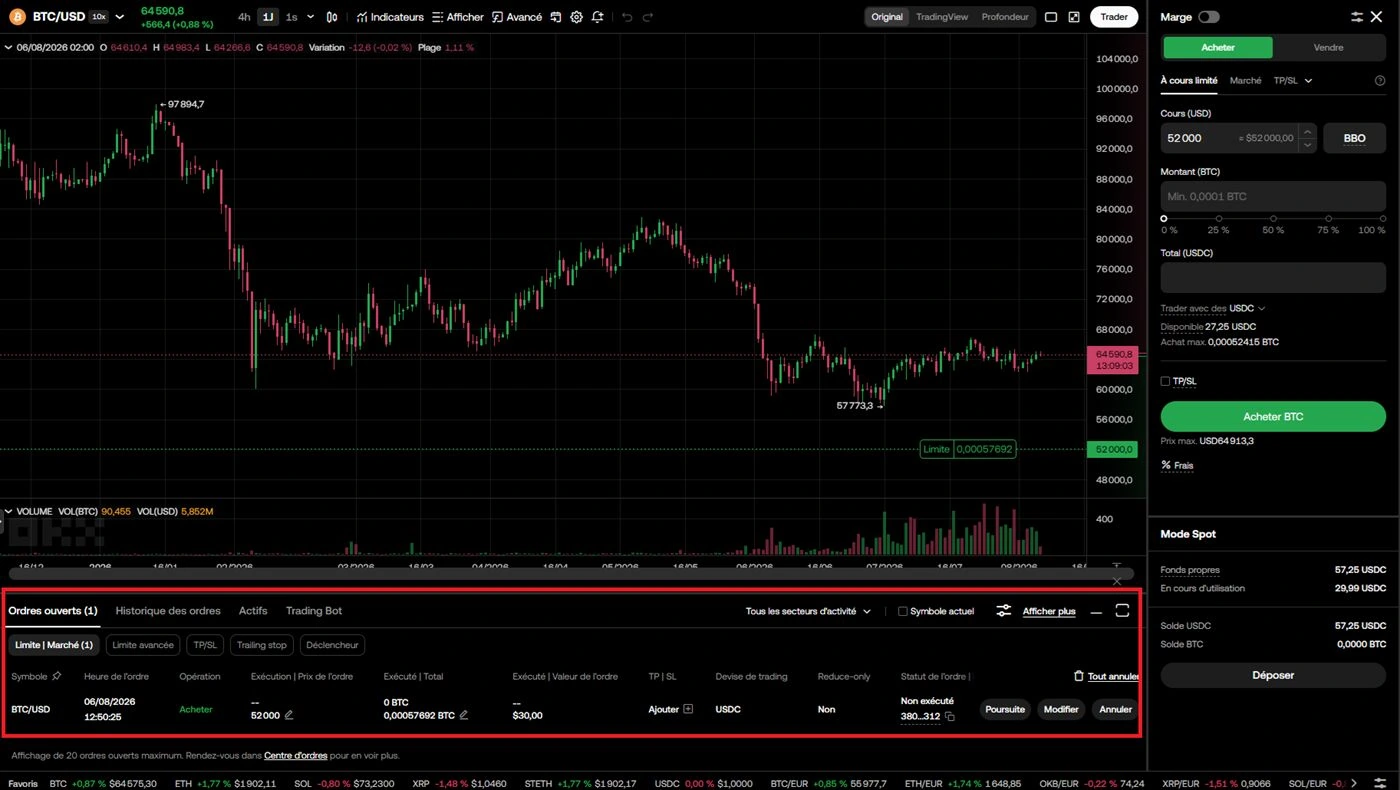Viewport: 1400px width, 790px height.
Task: Check the Symbole actuel checkbox
Action: (903, 611)
